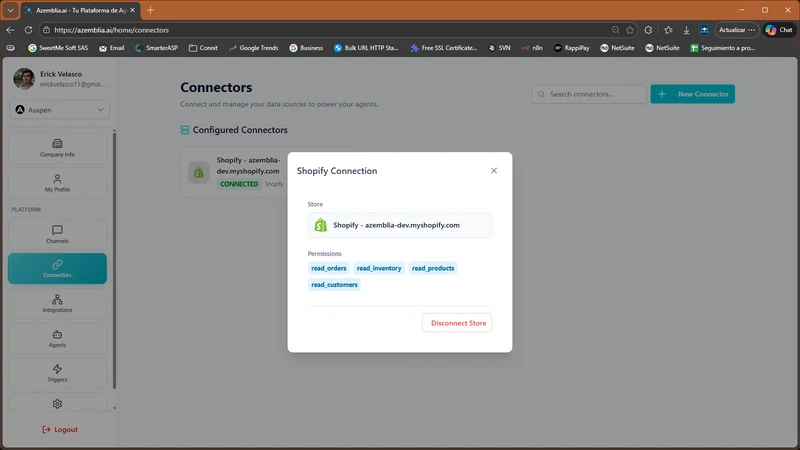Screen dimensions: 800x450
Task: Open the SmarterASP bookmark
Action: coord(157,48)
